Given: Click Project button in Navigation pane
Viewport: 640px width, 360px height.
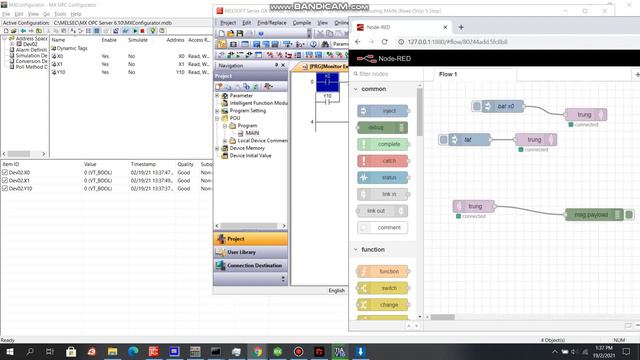Looking at the screenshot, I should click(250, 239).
